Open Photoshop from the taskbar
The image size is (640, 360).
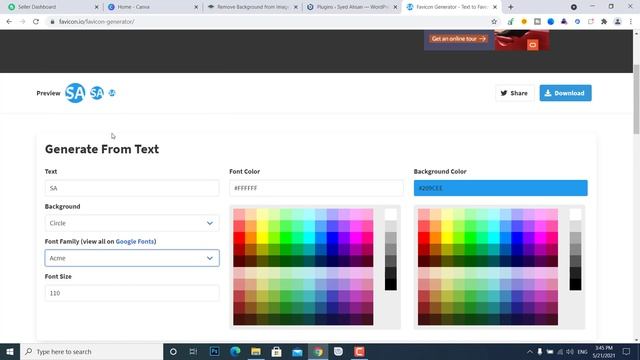click(x=214, y=351)
